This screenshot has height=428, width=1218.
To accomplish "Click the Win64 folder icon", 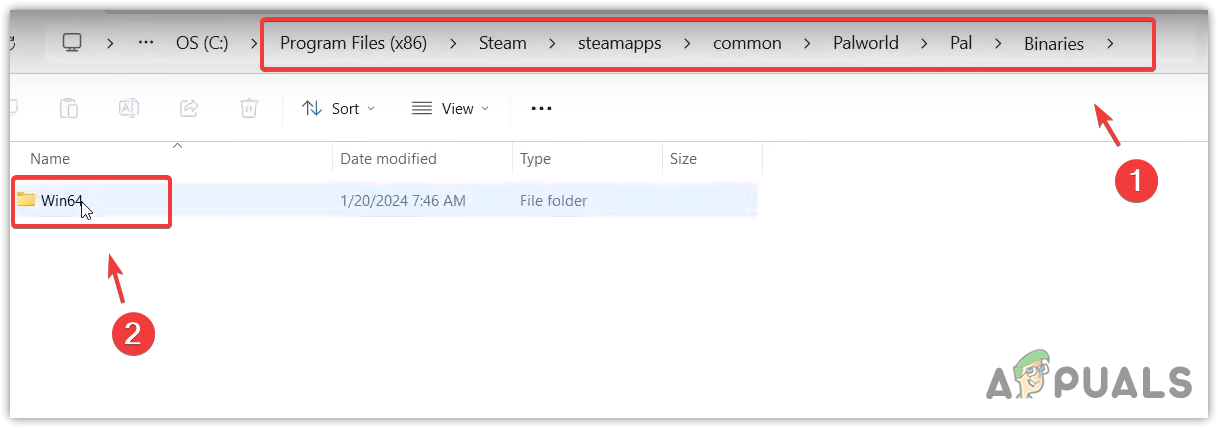I will (26, 200).
